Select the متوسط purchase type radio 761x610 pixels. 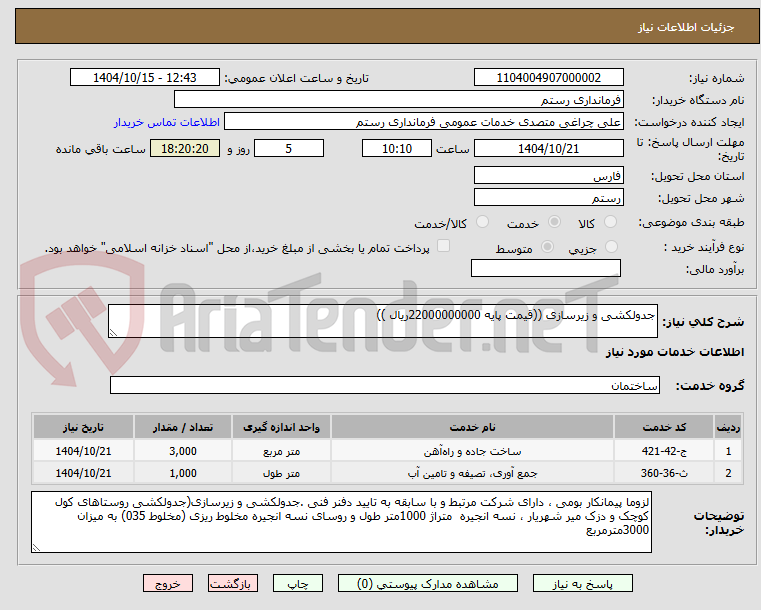(547, 247)
